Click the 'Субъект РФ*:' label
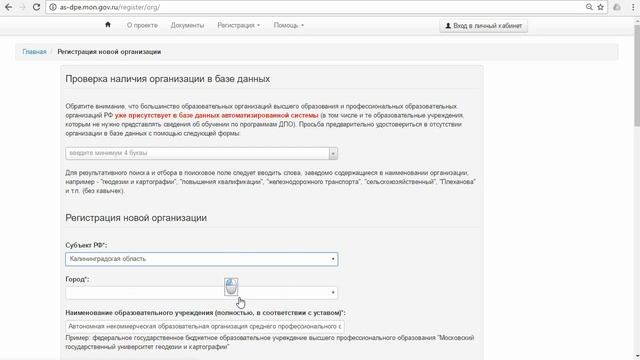Screen dimensions: 640x360 86,245
